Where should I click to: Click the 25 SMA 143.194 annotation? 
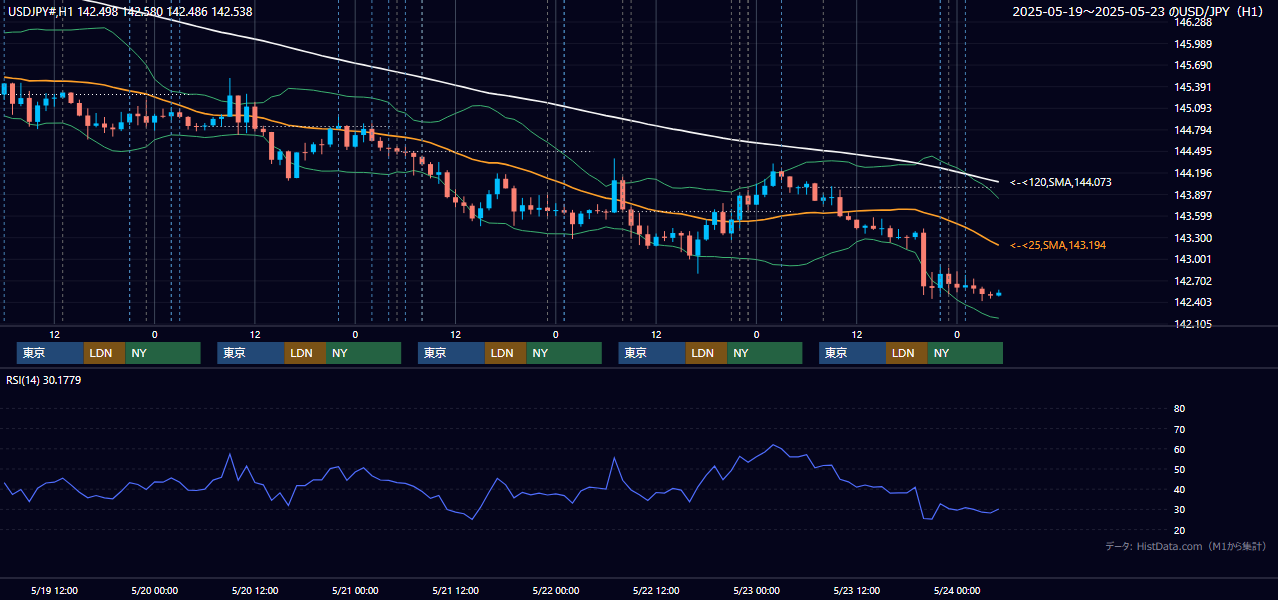(1058, 245)
